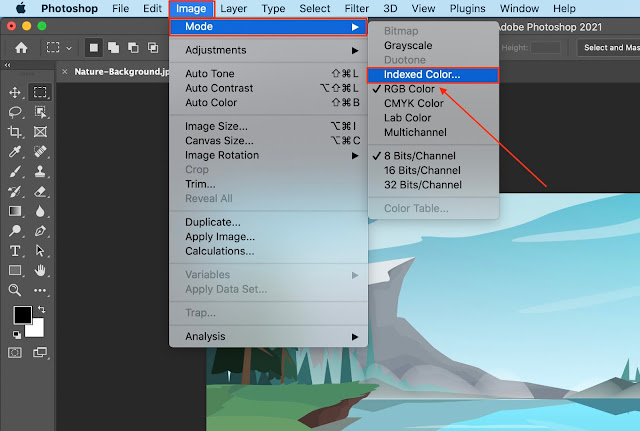The width and height of the screenshot is (640, 431).
Task: Choose Subtract from Selection mode
Action: coord(133,48)
